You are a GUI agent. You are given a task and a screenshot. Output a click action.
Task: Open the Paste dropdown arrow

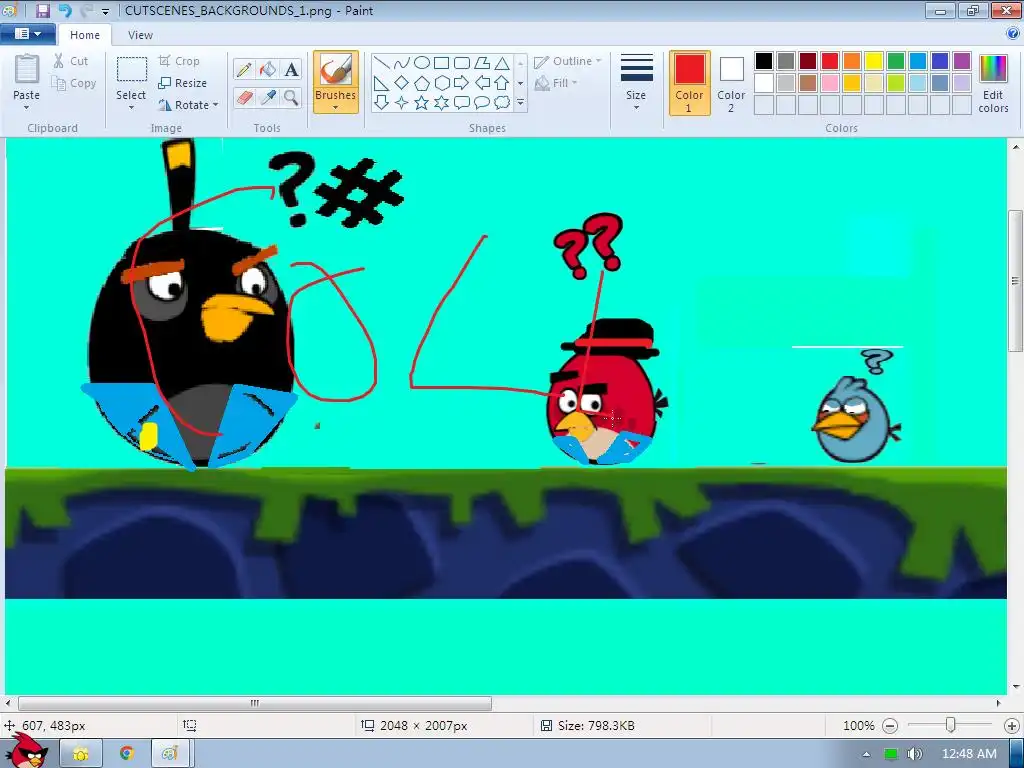pos(26,108)
